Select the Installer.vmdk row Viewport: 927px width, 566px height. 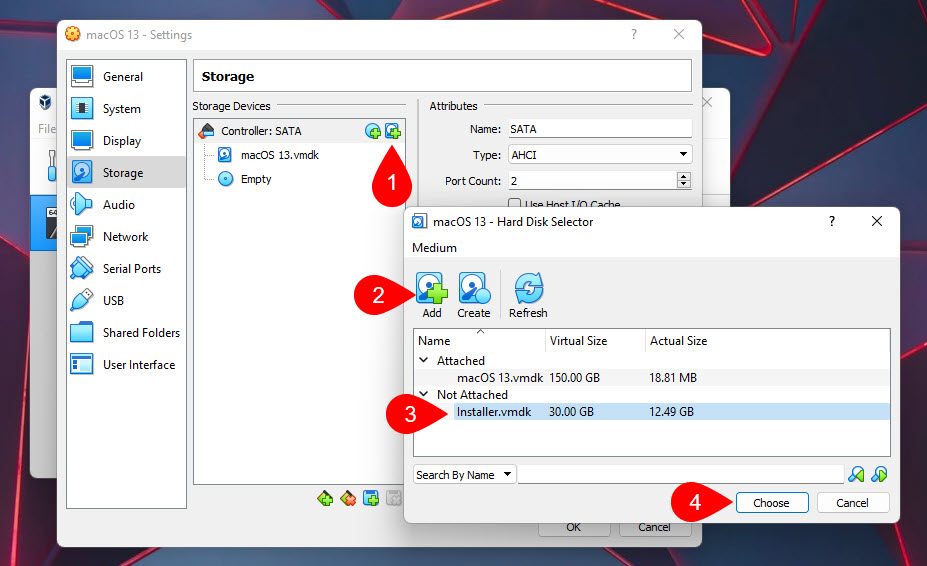pyautogui.click(x=652, y=412)
